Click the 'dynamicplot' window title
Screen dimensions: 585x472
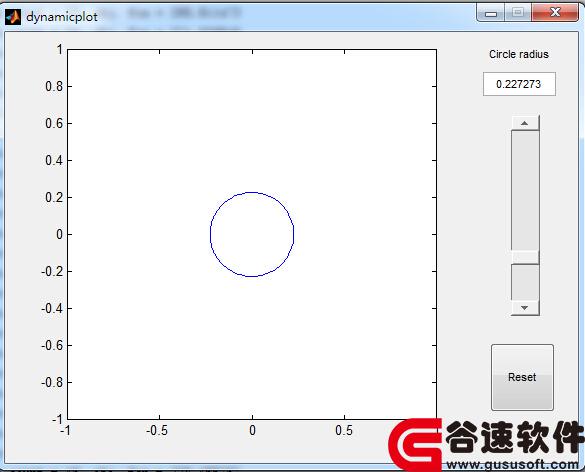tap(62, 17)
